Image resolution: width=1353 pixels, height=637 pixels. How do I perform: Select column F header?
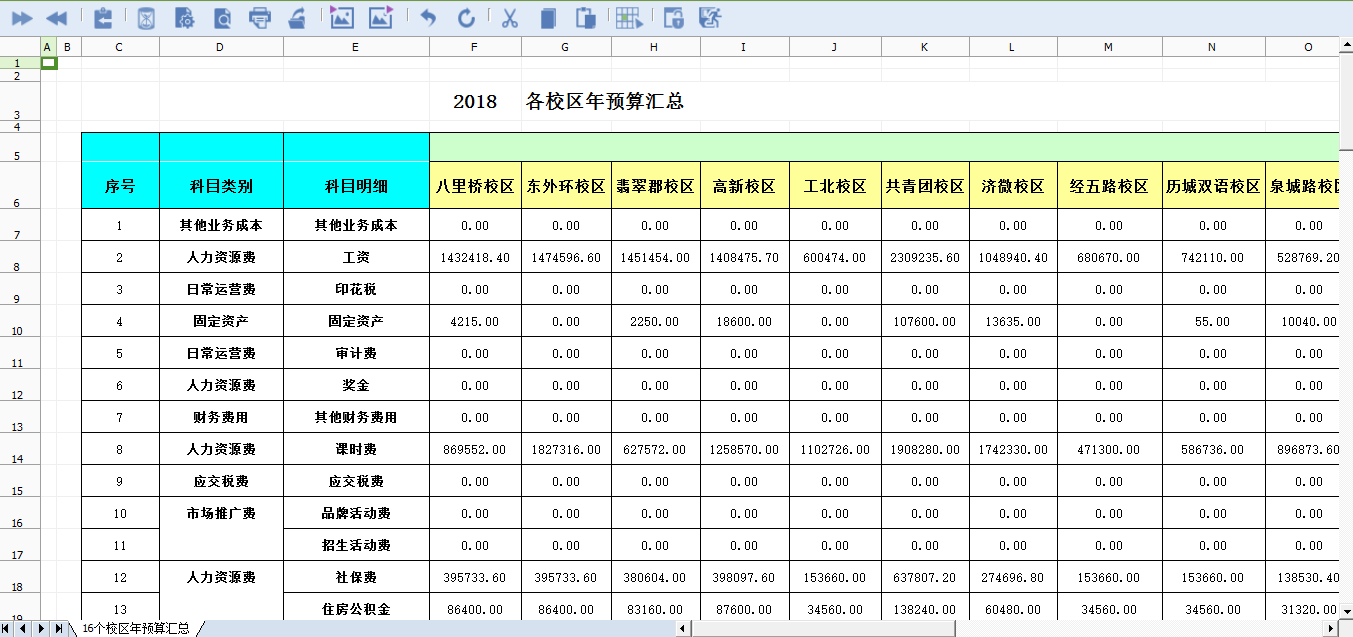pos(475,46)
